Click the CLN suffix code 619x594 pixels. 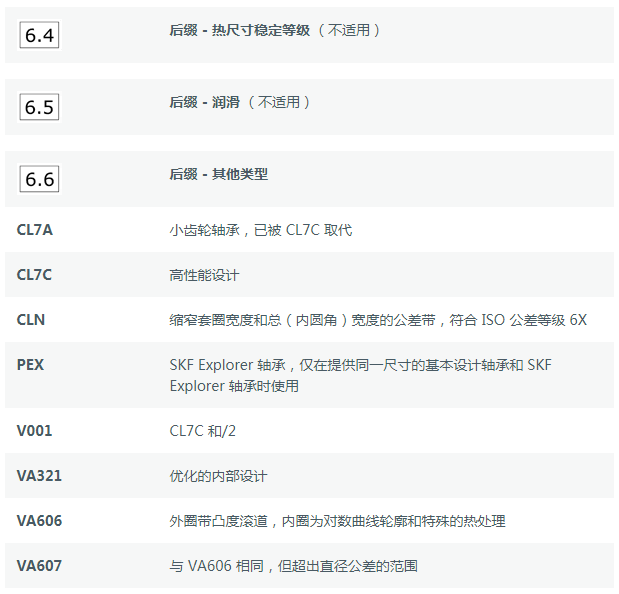pos(31,320)
